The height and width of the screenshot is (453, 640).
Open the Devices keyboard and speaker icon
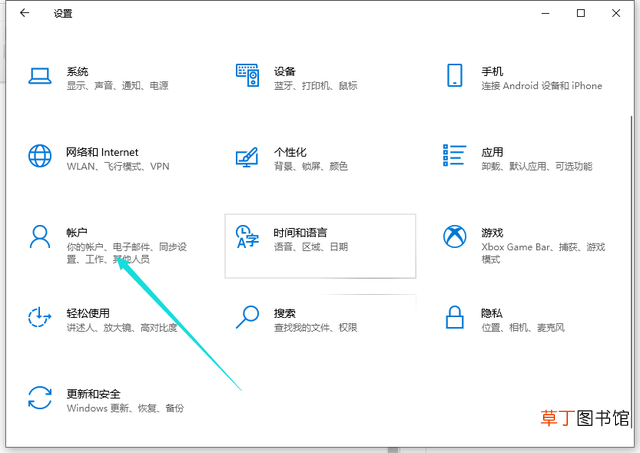(x=247, y=75)
